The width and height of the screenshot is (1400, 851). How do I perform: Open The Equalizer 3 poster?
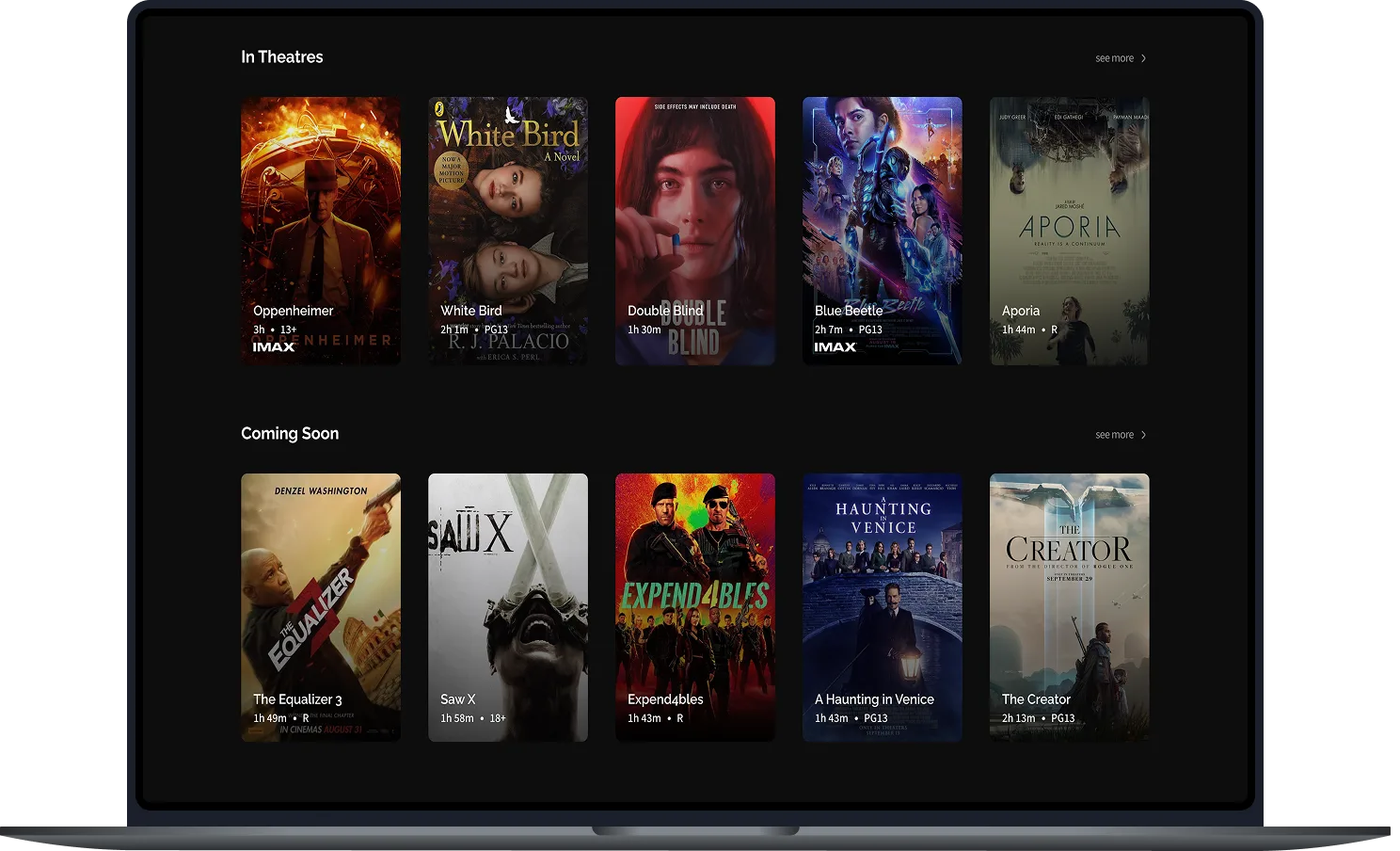point(321,607)
